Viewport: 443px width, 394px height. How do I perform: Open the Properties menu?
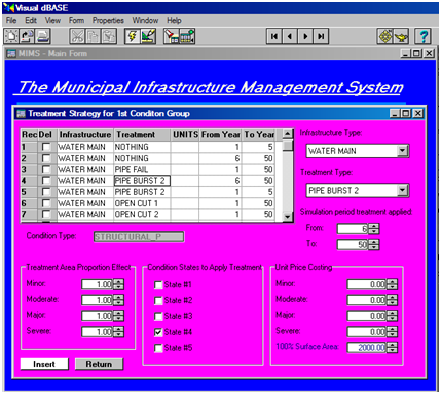[x=108, y=21]
